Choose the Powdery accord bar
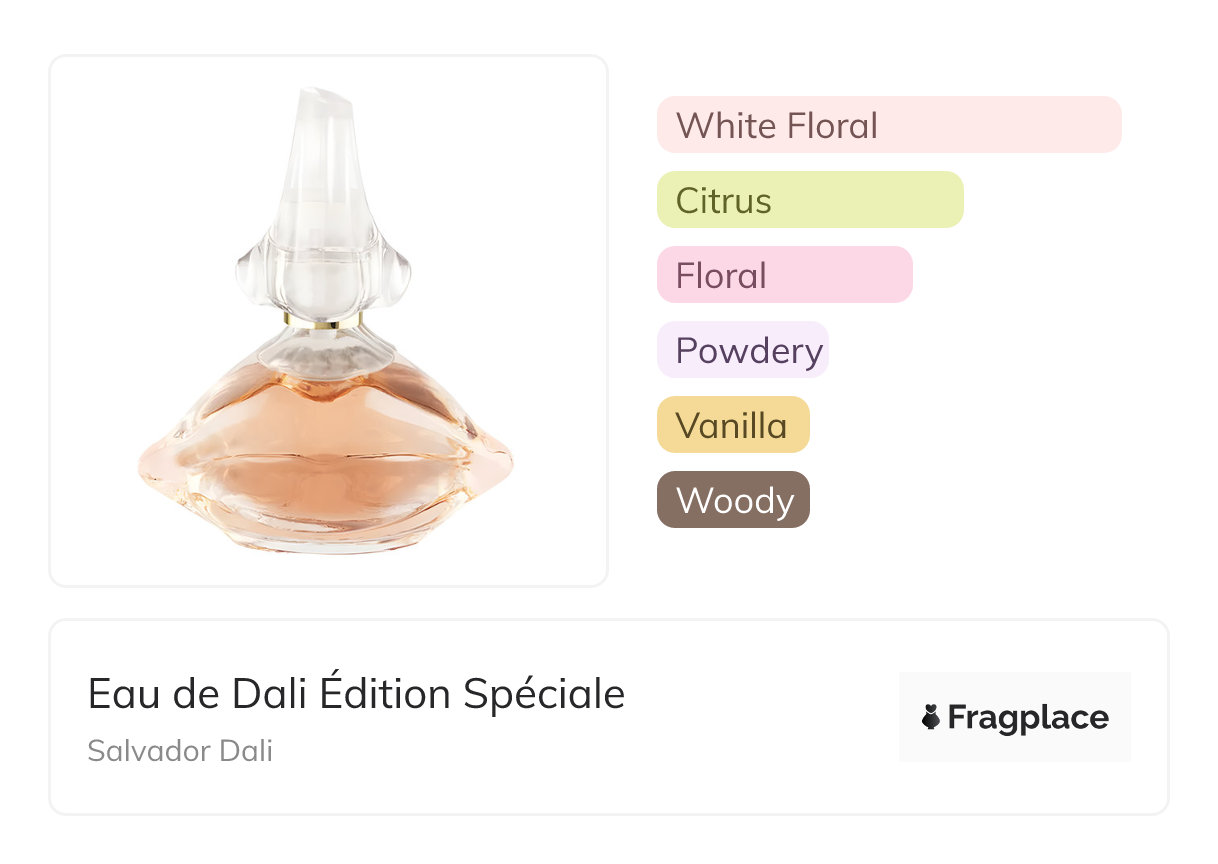 coord(742,350)
